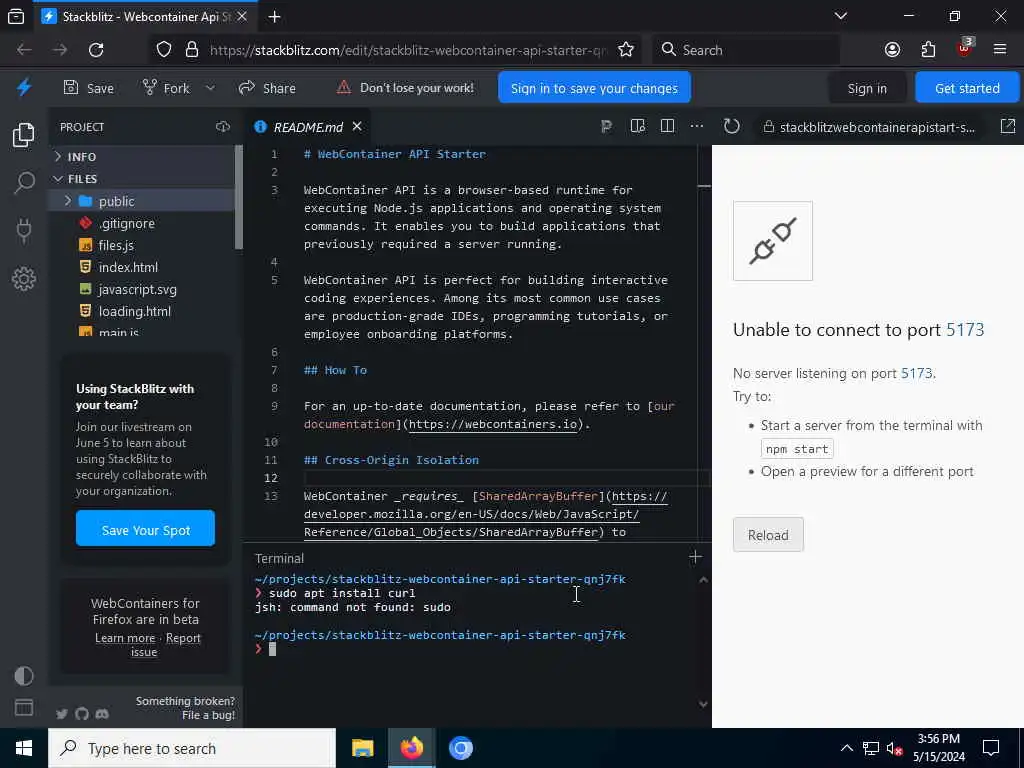Click the StackBlitz lightning logo
This screenshot has width=1024, height=768.
click(x=24, y=88)
